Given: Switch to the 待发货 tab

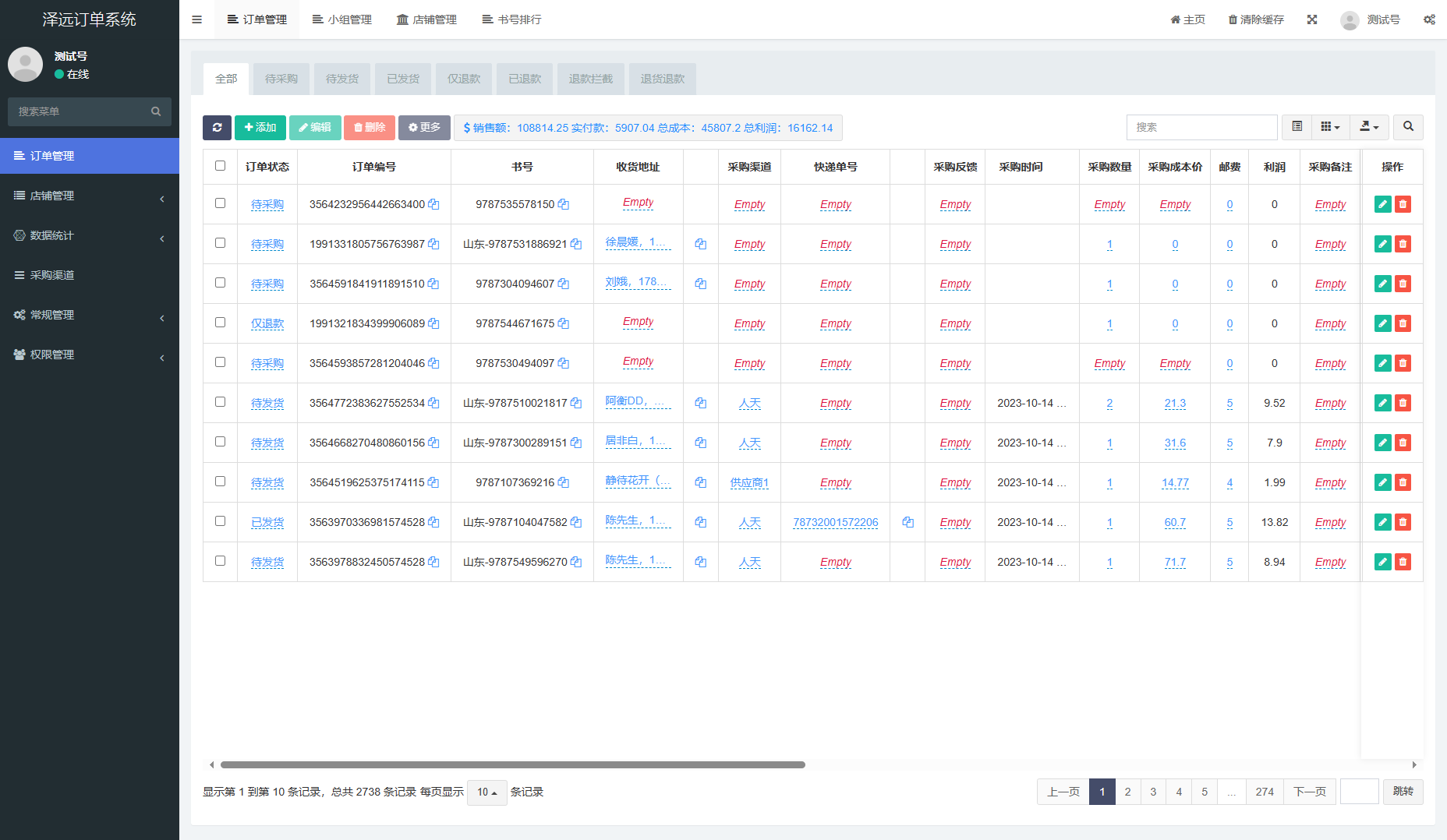Looking at the screenshot, I should tap(342, 79).
